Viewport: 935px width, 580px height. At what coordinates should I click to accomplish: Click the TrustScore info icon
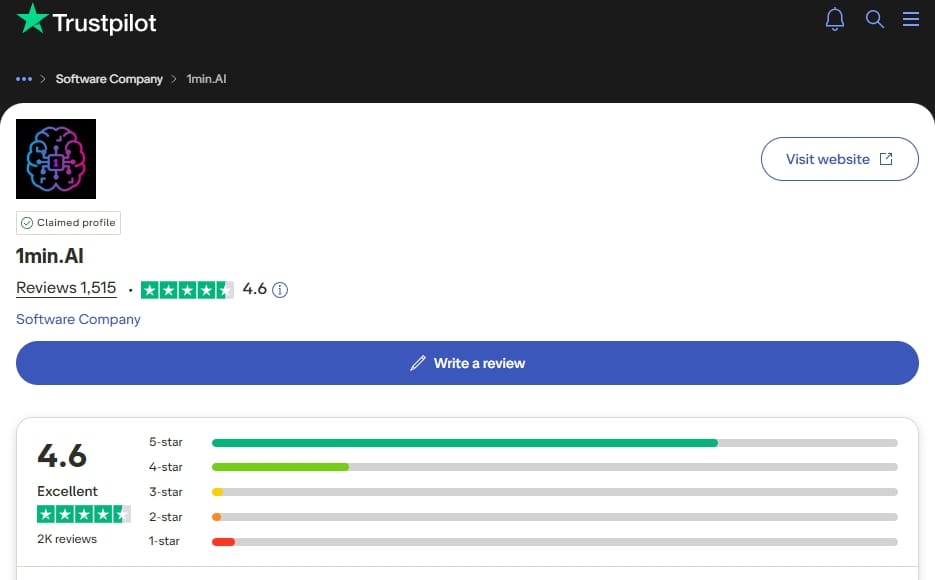(x=280, y=290)
